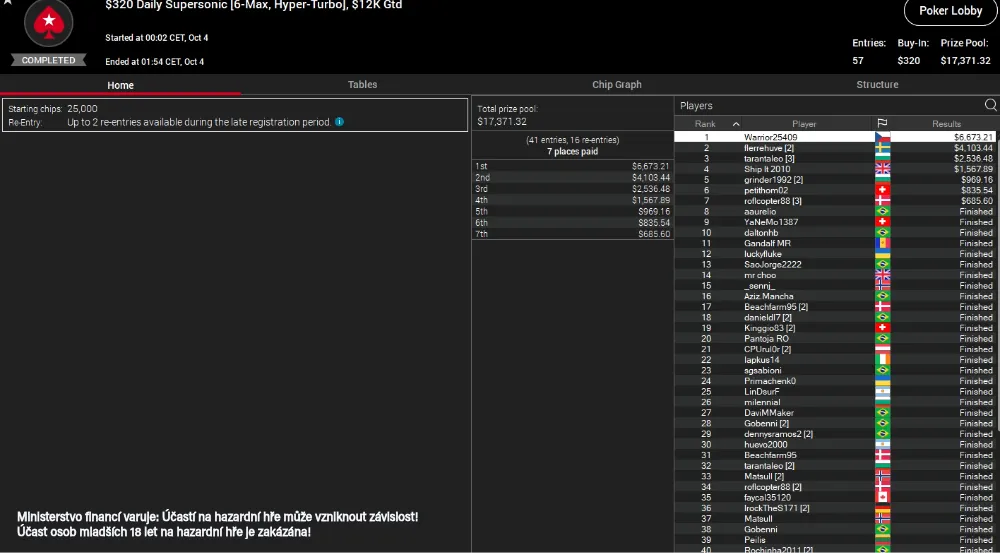Screen dimensions: 1000x553
Task: Click the Rank column header label
Action: coord(705,124)
